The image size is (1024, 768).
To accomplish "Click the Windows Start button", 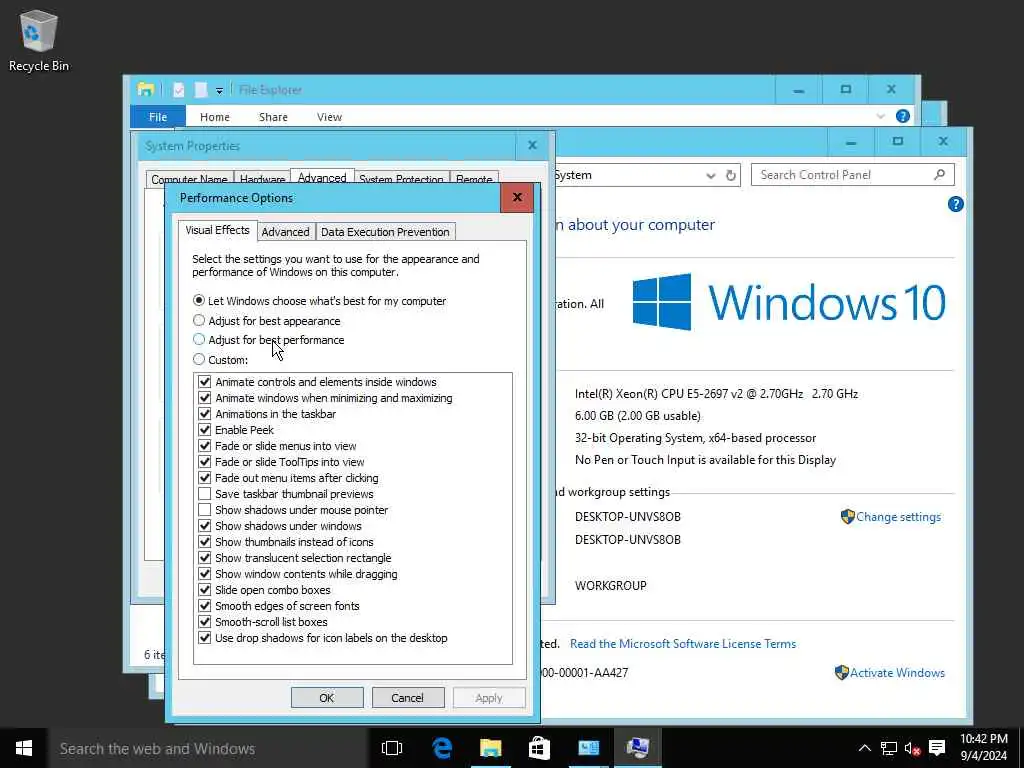I will click(24, 748).
